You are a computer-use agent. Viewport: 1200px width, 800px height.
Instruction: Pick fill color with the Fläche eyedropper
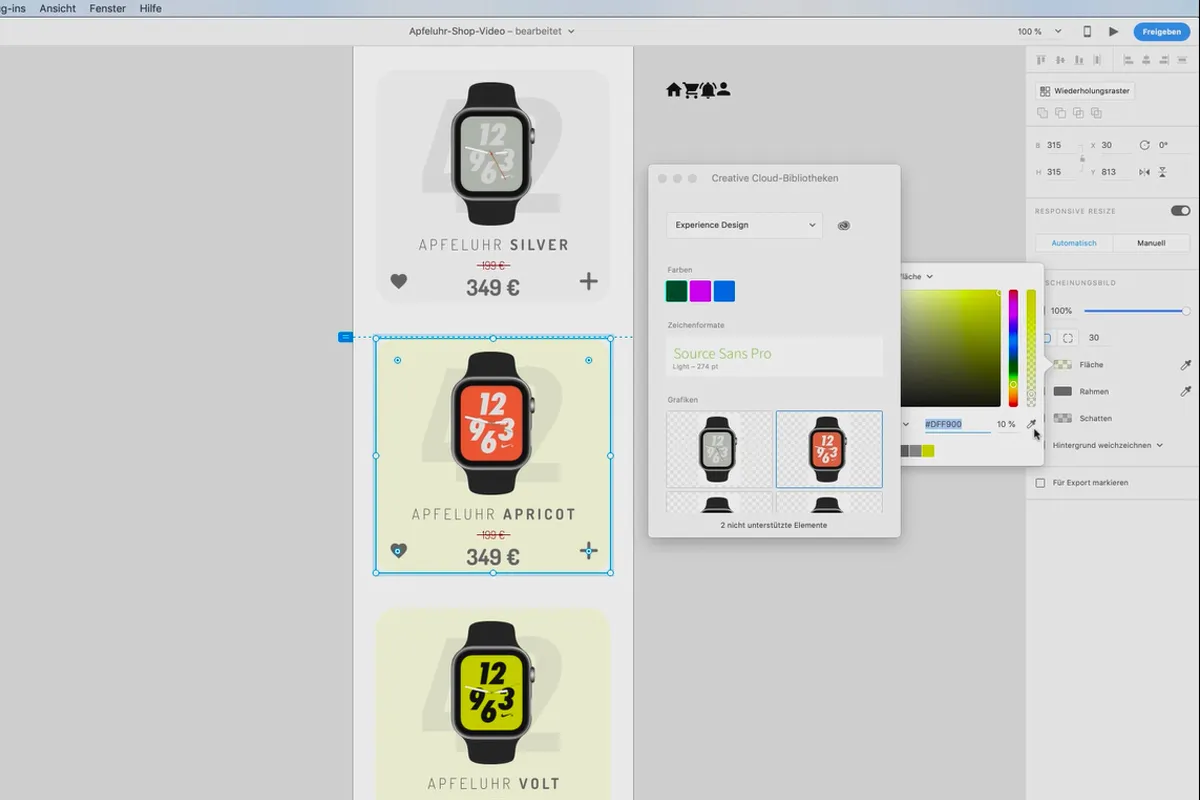click(x=1186, y=365)
